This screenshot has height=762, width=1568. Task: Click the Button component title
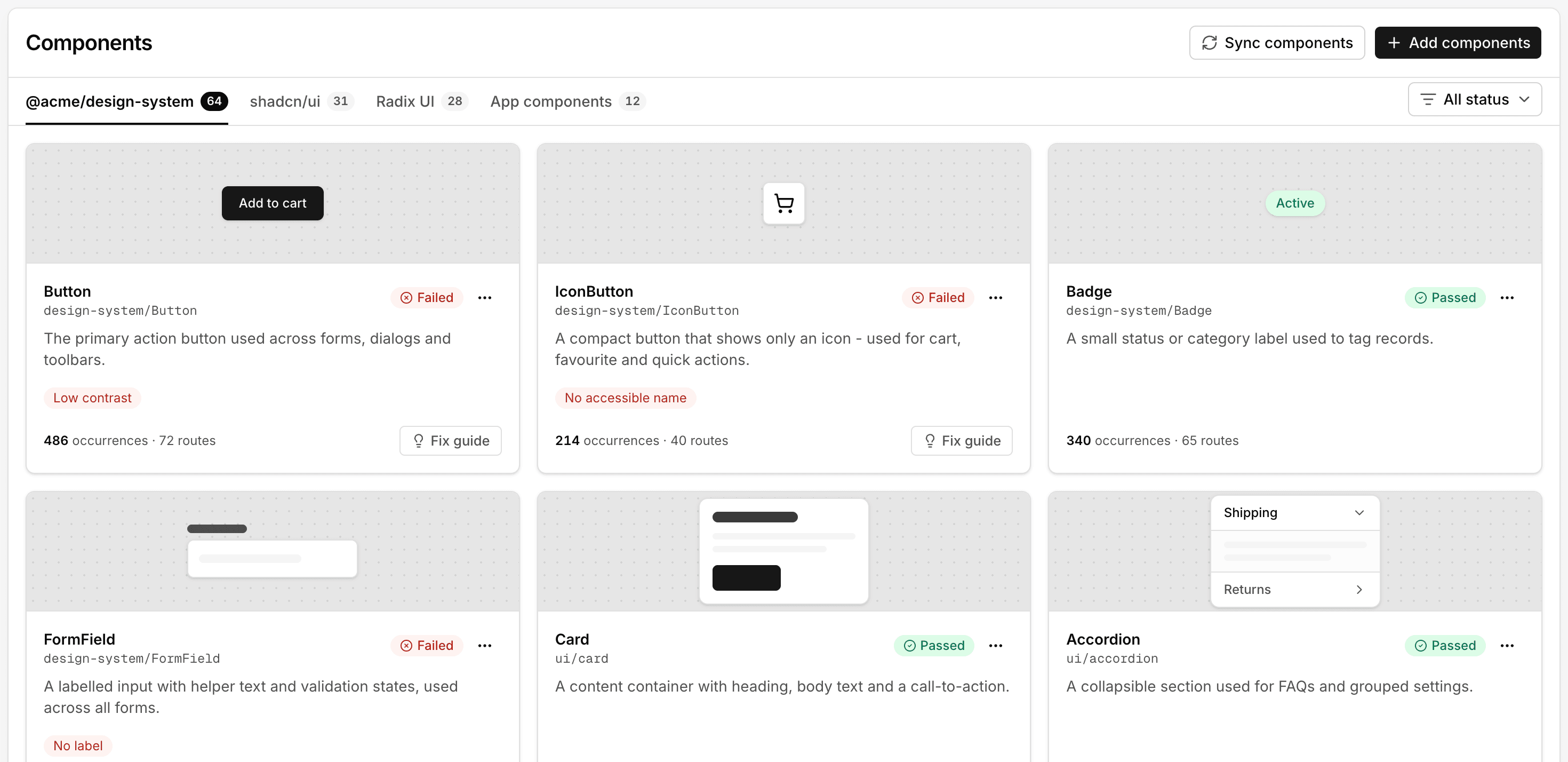pyautogui.click(x=67, y=291)
